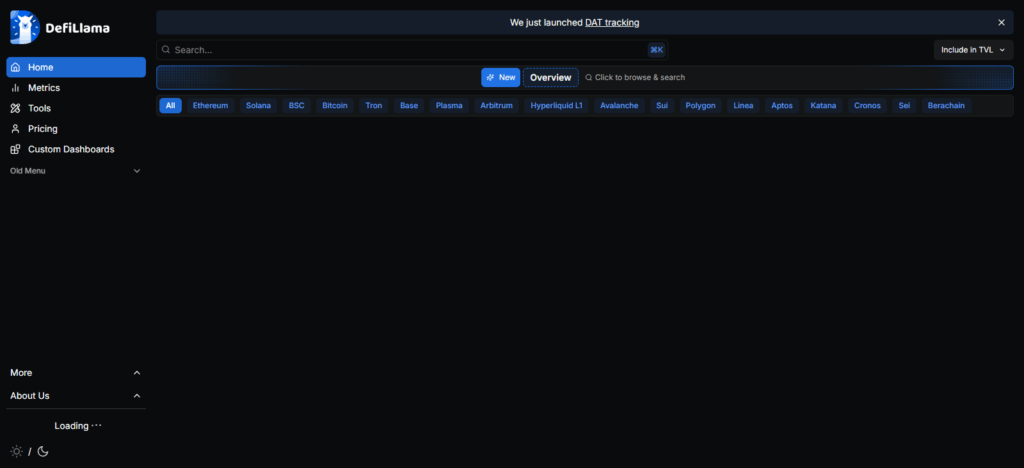The width and height of the screenshot is (1024, 468).
Task: Click the Pricing person icon
Action: (x=16, y=129)
